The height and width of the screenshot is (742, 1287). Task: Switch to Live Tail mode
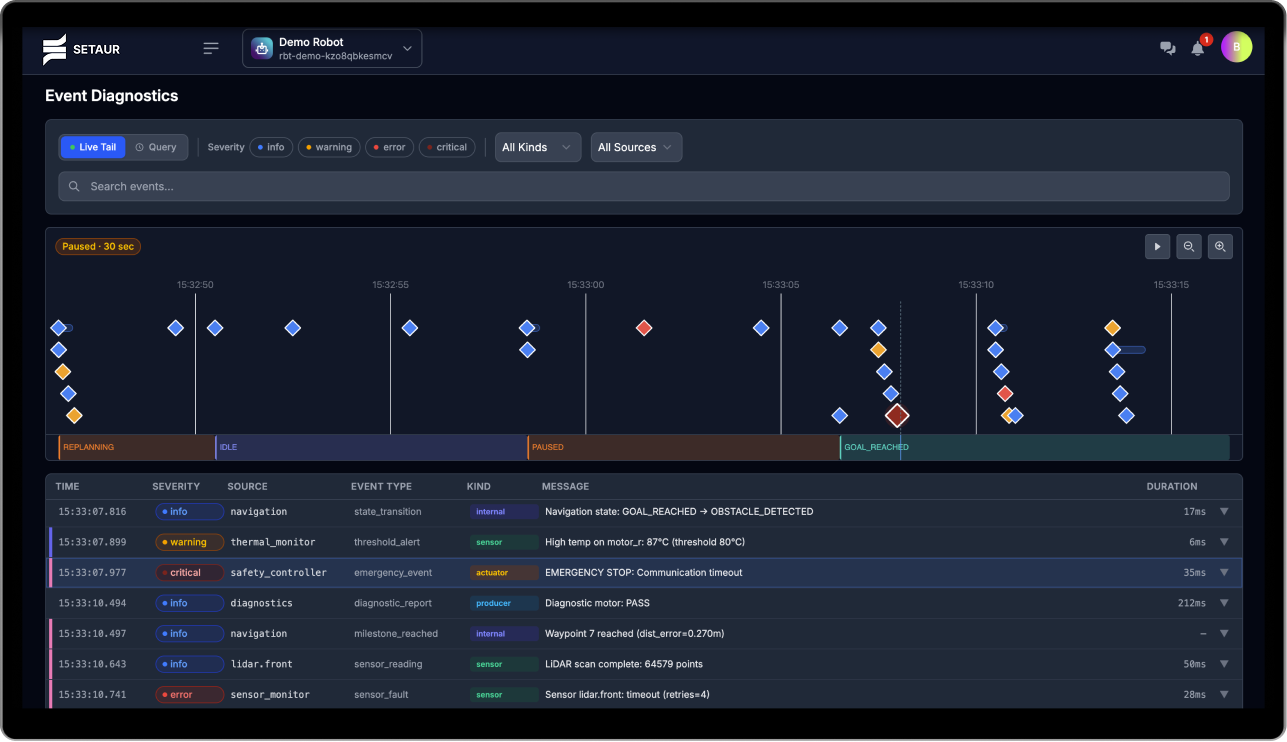93,147
